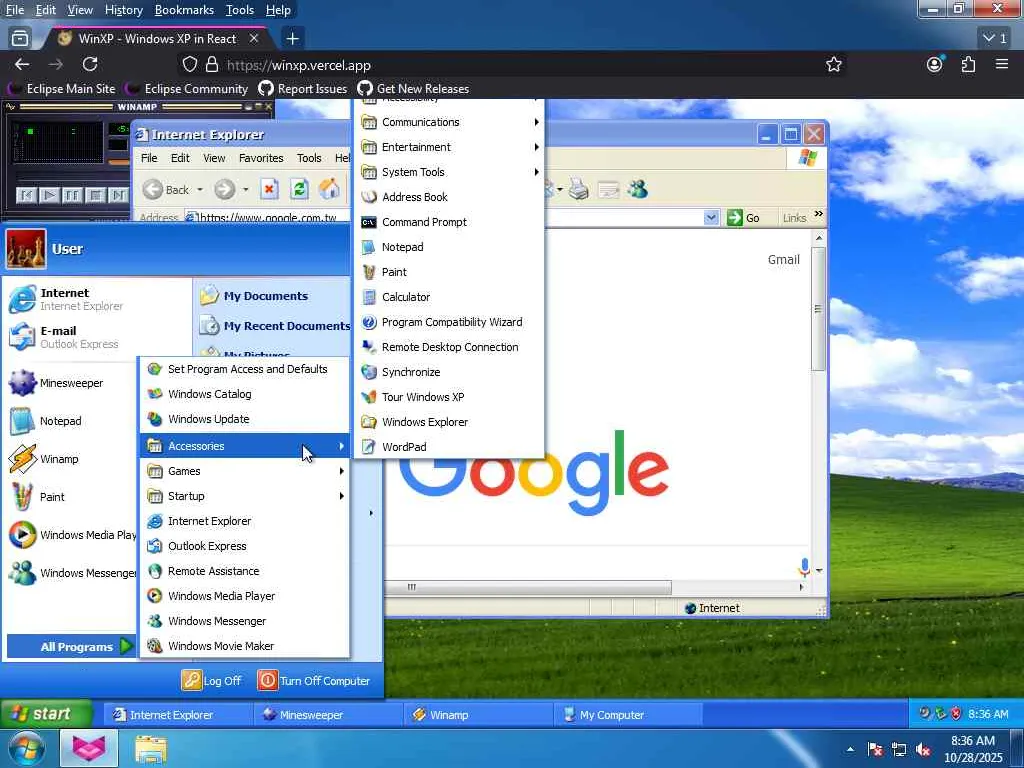Screen dimensions: 1024x768
Task: Open Paint in the Accessories submenu
Action: [x=449, y=272]
